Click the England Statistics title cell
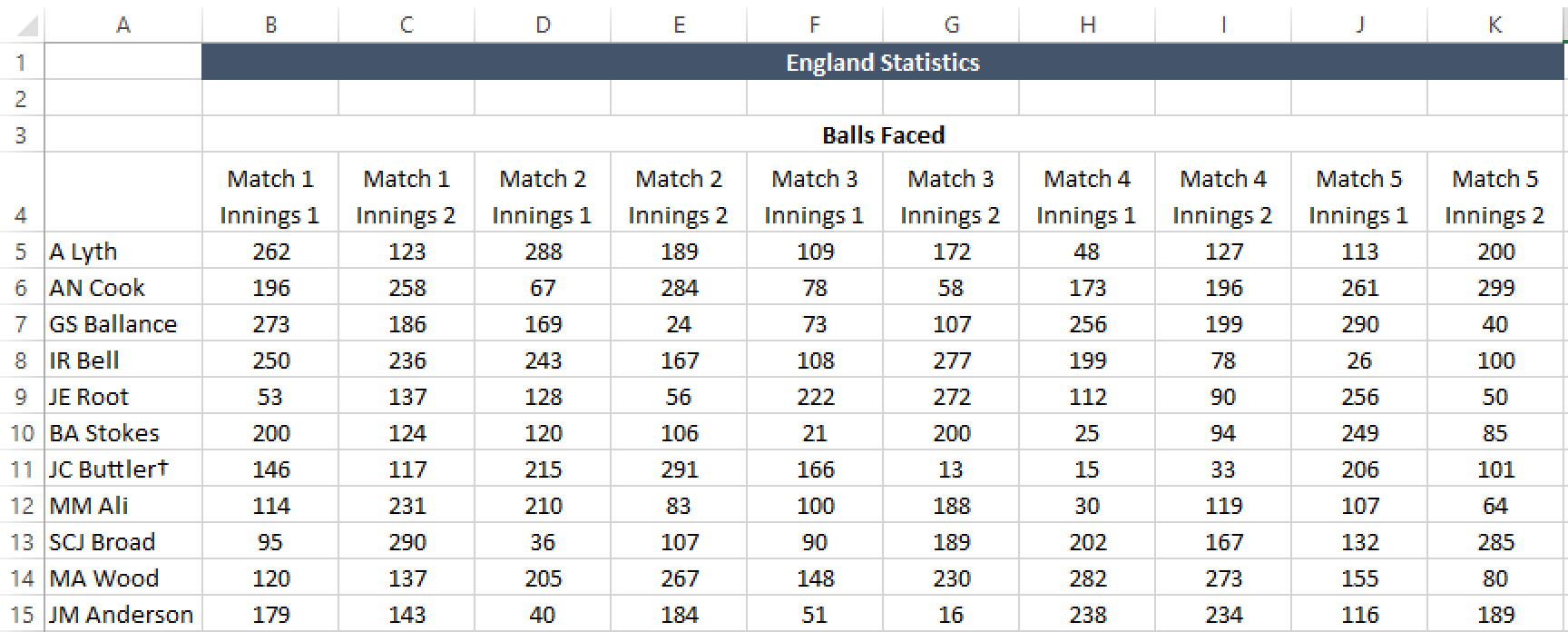1568x632 pixels. pyautogui.click(x=884, y=62)
